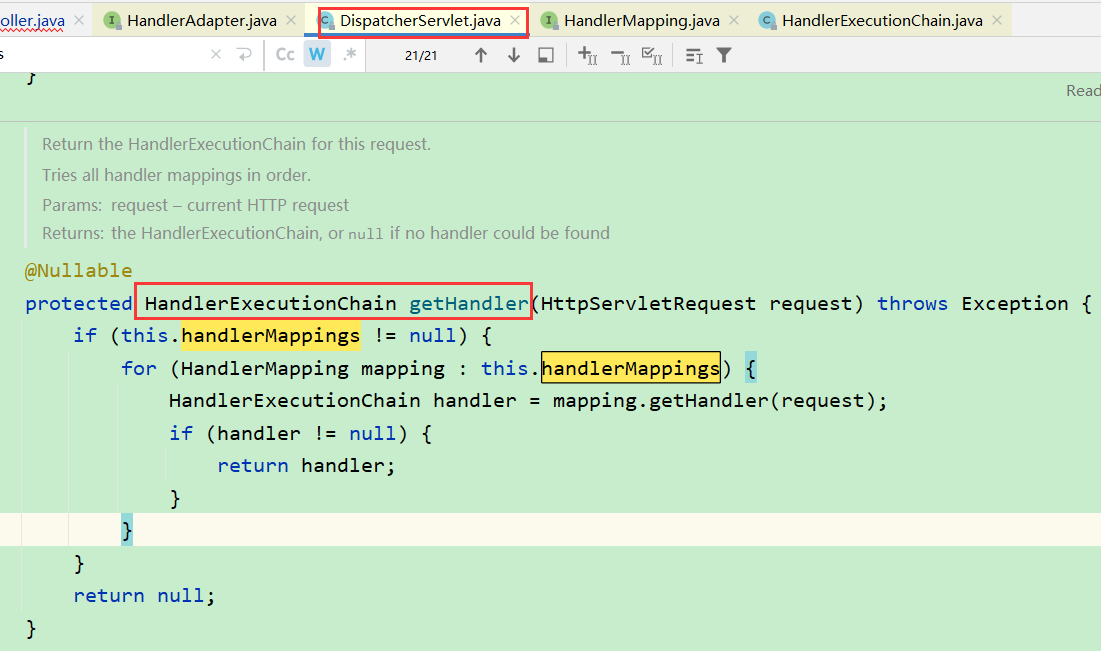Click in the find bar search field
The height and width of the screenshot is (651, 1101).
point(105,55)
